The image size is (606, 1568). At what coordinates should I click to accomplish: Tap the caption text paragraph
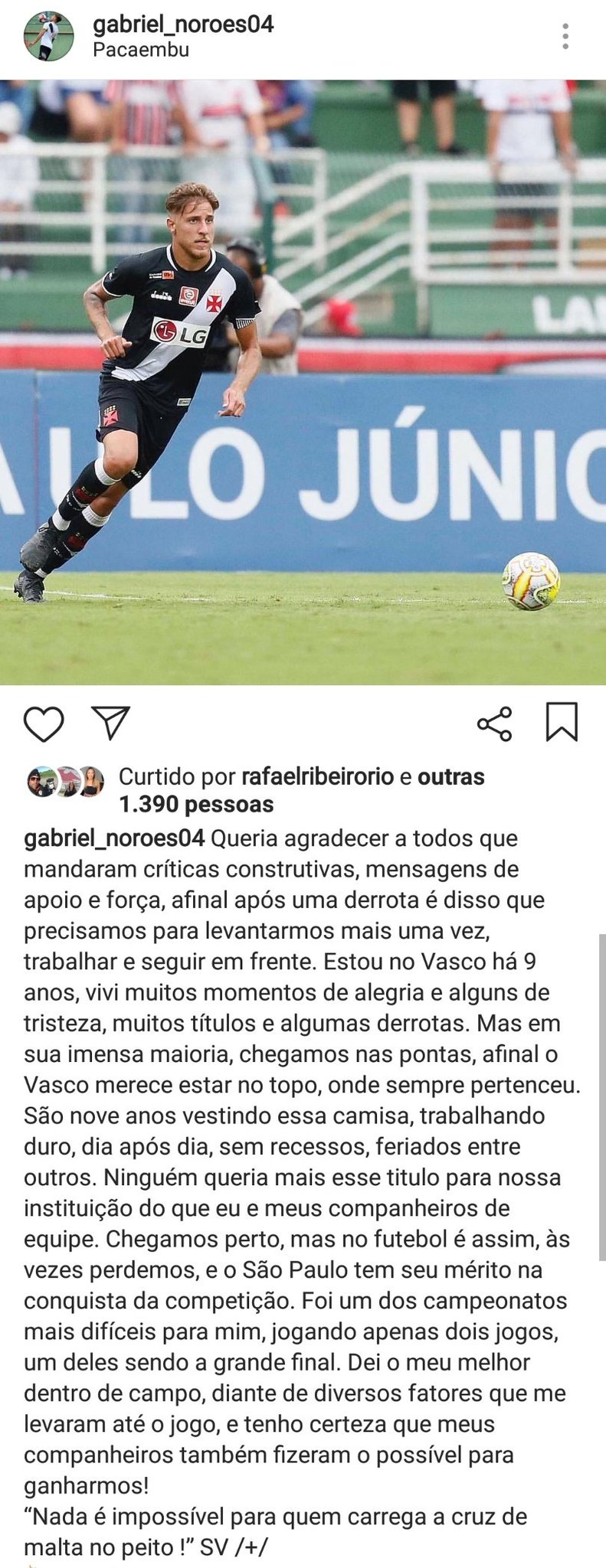(303, 1193)
